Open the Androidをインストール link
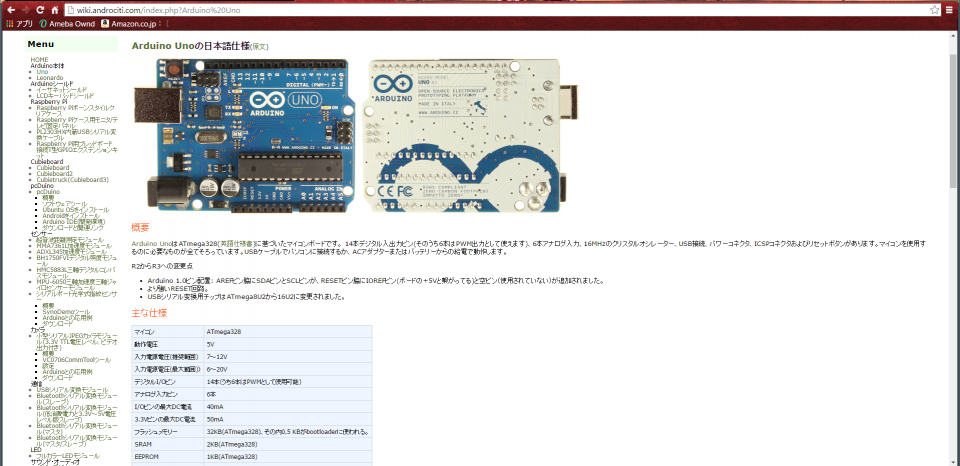 click(71, 216)
